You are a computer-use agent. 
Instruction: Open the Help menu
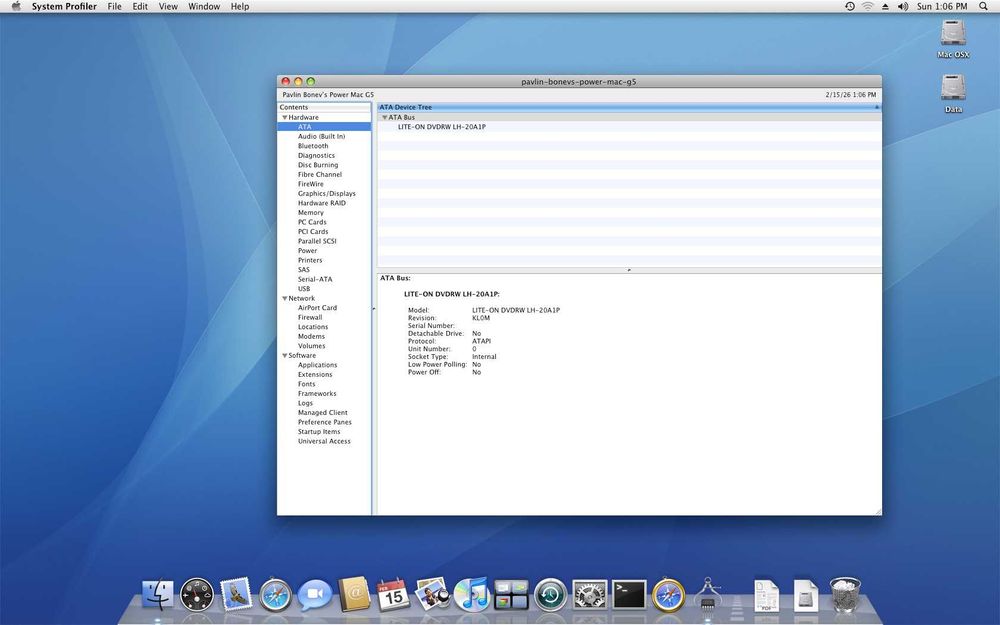240,6
